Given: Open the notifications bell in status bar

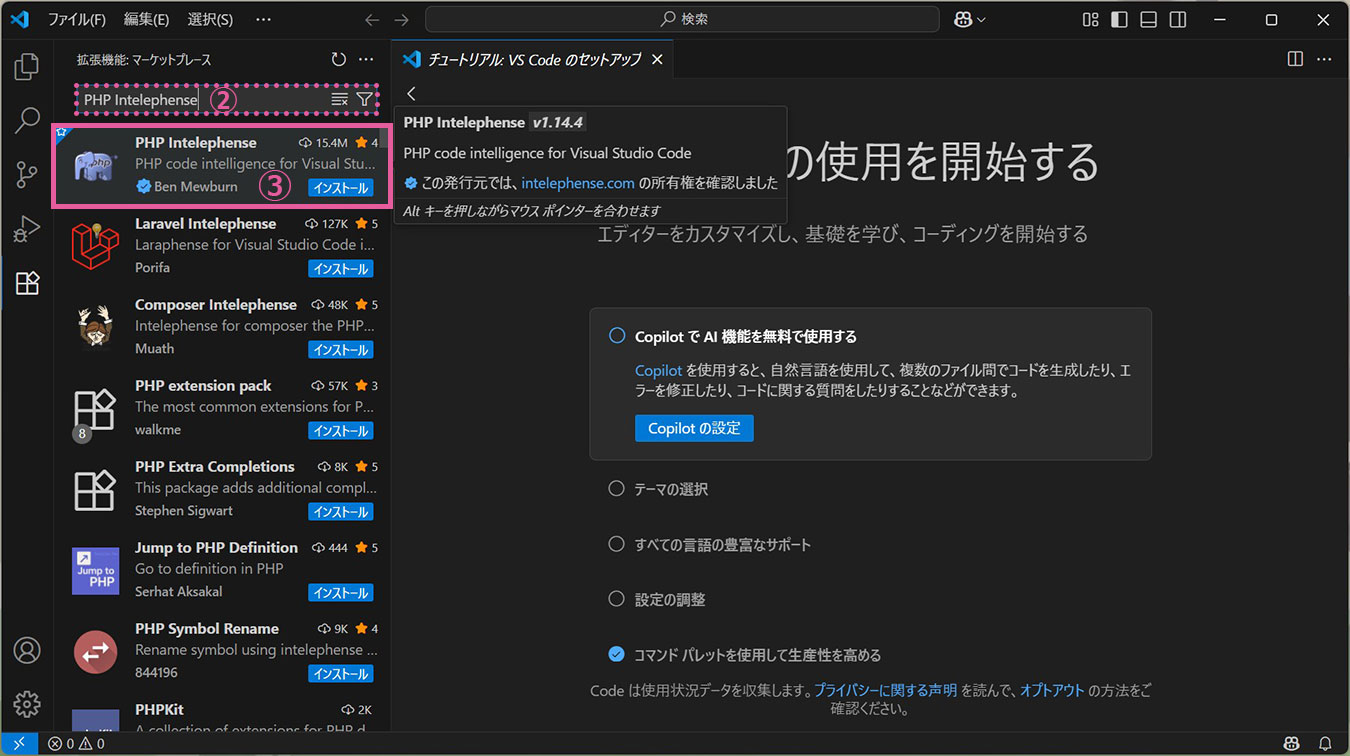Looking at the screenshot, I should (x=1325, y=744).
